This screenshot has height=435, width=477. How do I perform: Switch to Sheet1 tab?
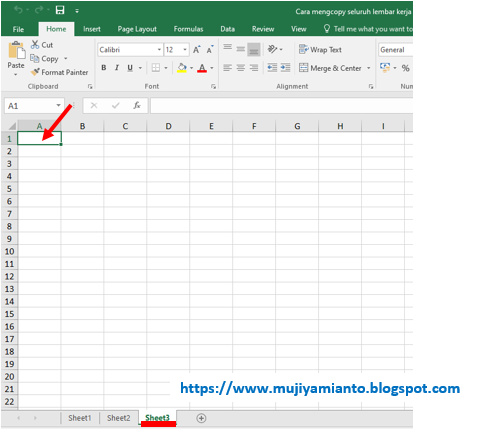point(80,418)
